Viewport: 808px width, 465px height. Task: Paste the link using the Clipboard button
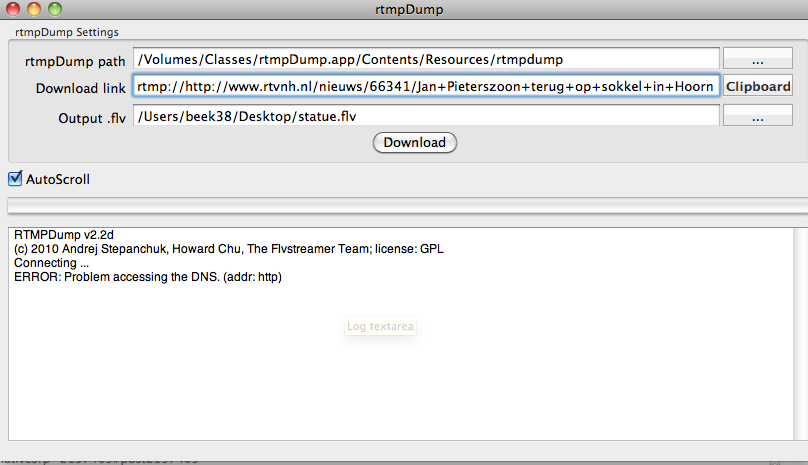[x=757, y=87]
